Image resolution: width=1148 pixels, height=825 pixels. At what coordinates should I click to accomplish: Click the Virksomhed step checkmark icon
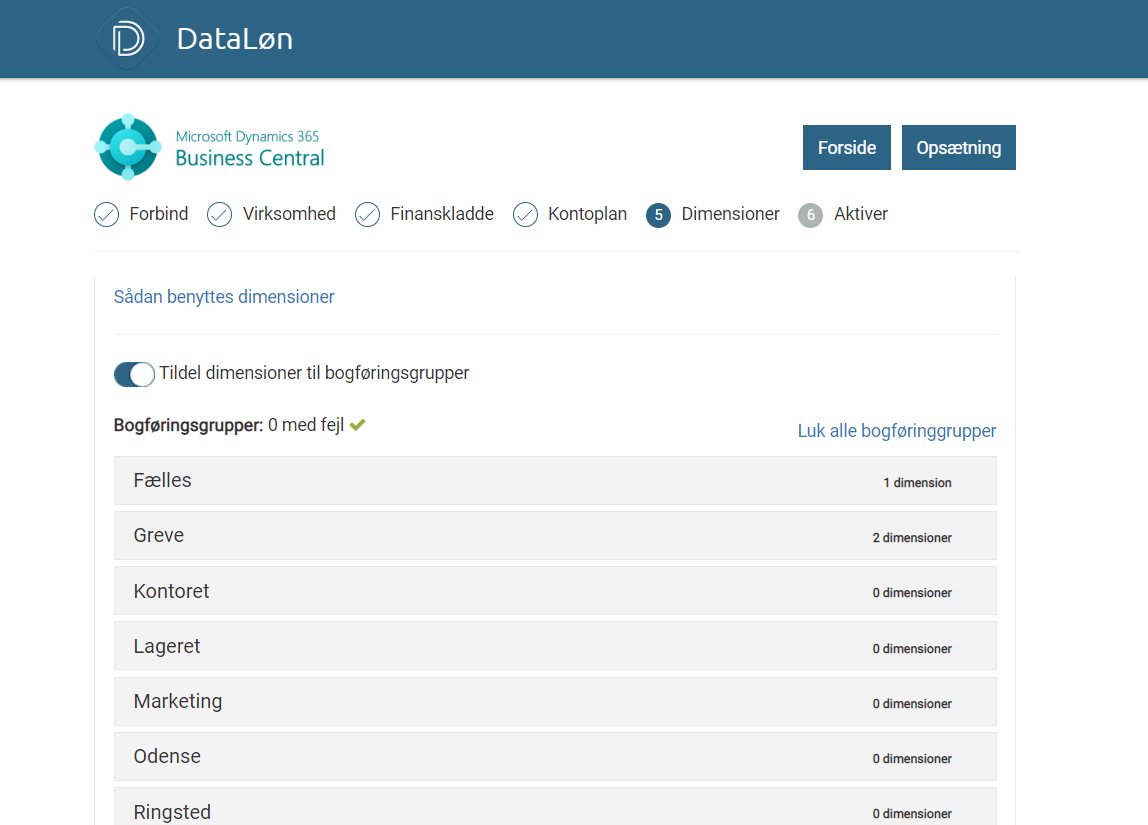220,214
